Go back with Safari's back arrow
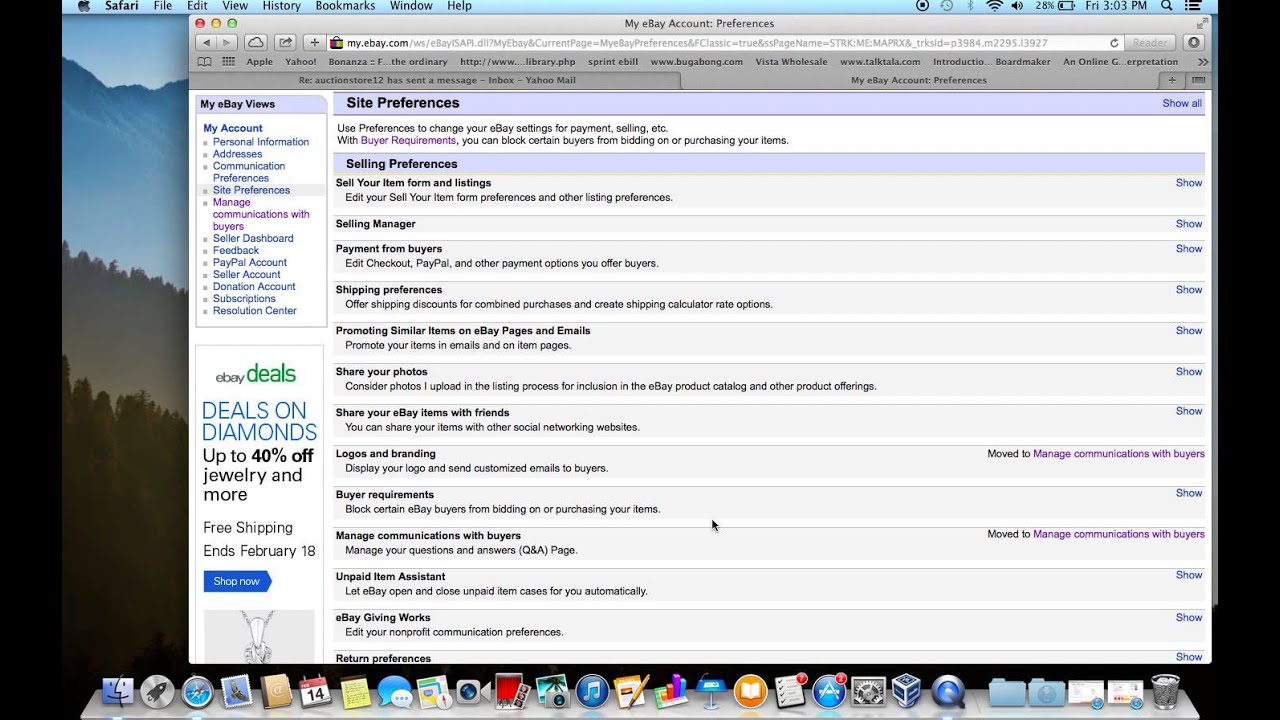Image resolution: width=1280 pixels, height=720 pixels. point(206,43)
